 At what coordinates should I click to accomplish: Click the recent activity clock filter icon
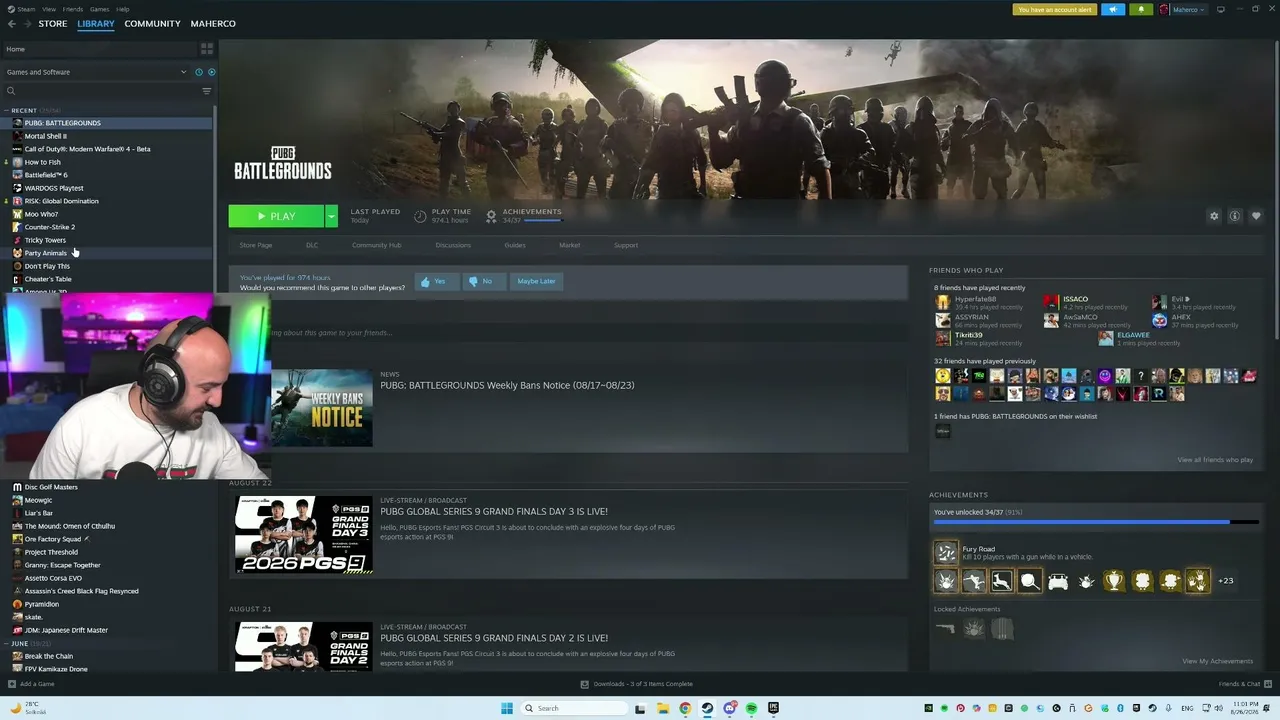(x=199, y=72)
